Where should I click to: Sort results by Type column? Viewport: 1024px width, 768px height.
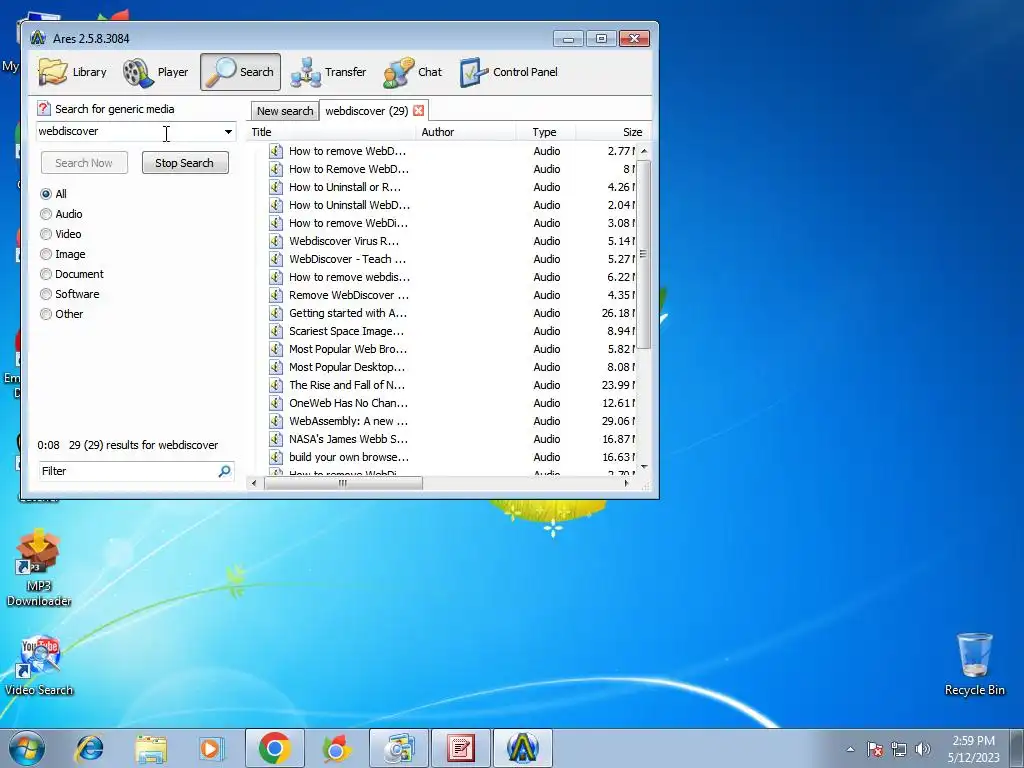(545, 132)
